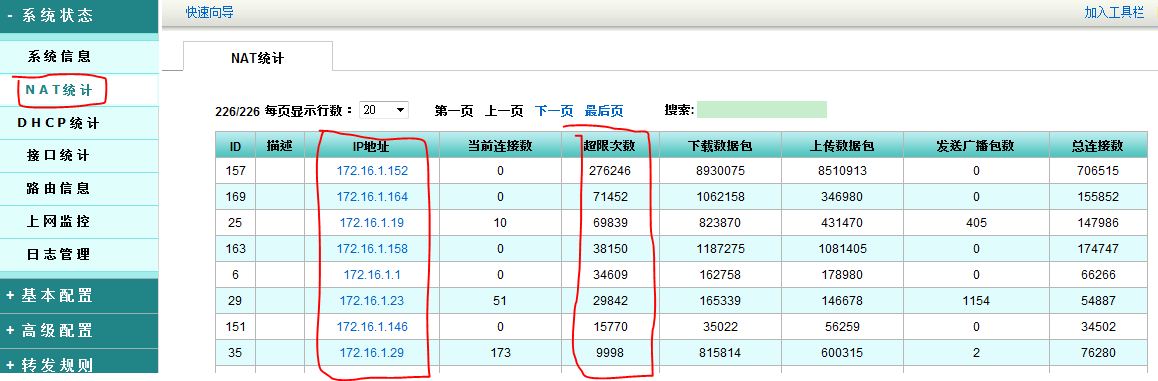Sort by ID column header
This screenshot has height=381, width=1158.
[x=236, y=145]
